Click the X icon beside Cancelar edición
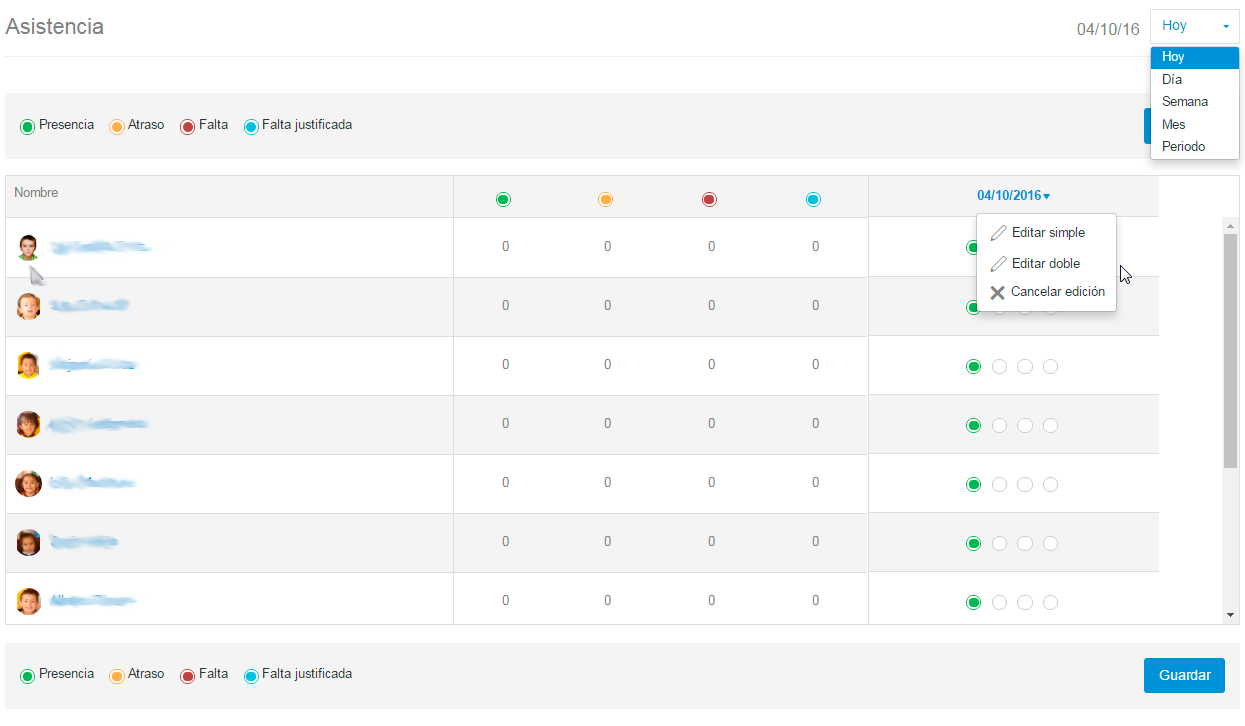1245x726 pixels. tap(997, 293)
